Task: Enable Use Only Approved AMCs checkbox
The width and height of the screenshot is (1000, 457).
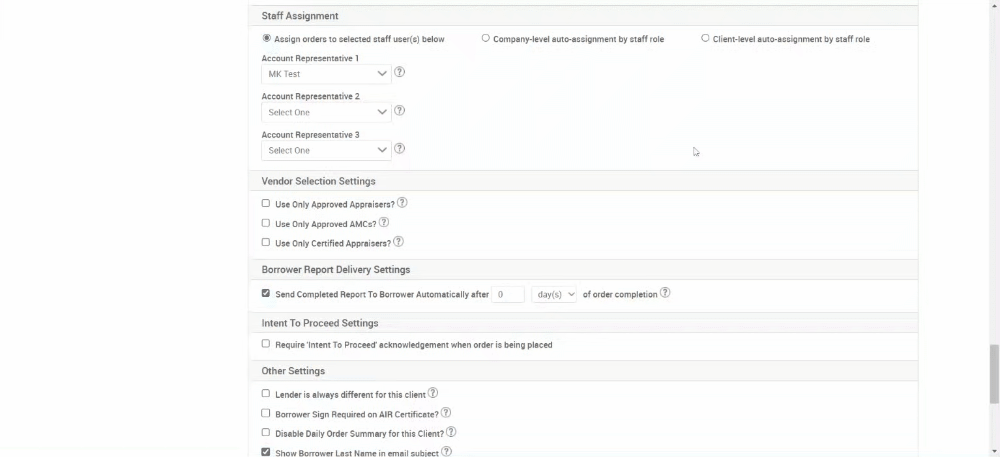Action: pos(265,223)
